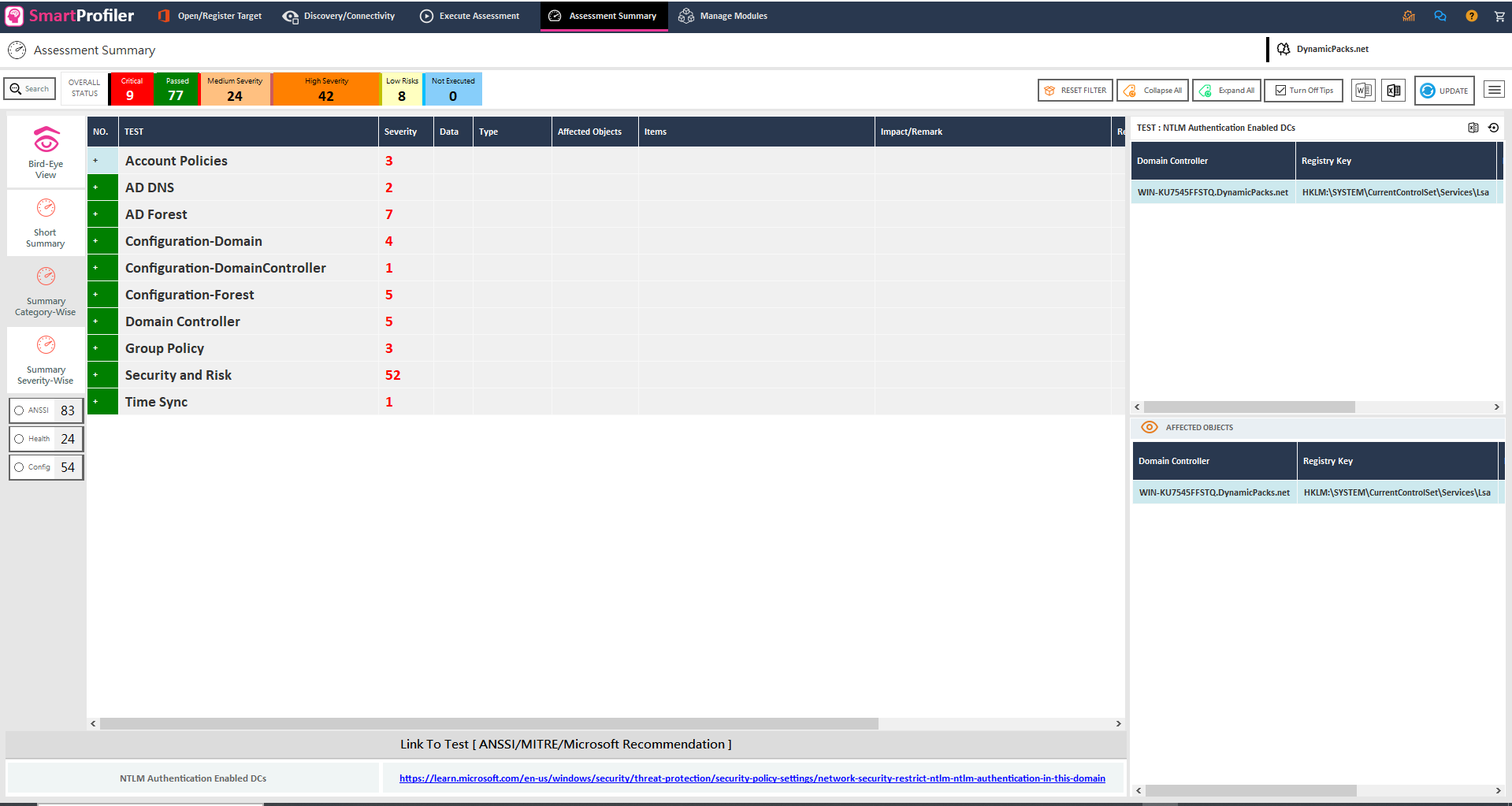Expand the Domain Controller category
The width and height of the screenshot is (1512, 806).
point(102,321)
